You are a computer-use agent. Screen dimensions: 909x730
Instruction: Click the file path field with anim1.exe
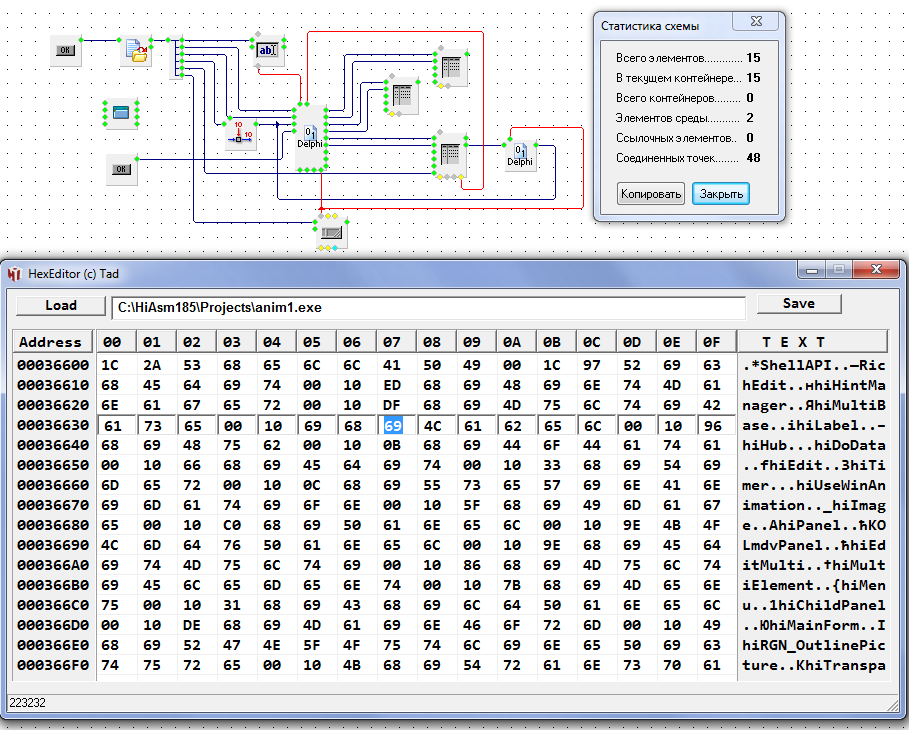coord(427,306)
